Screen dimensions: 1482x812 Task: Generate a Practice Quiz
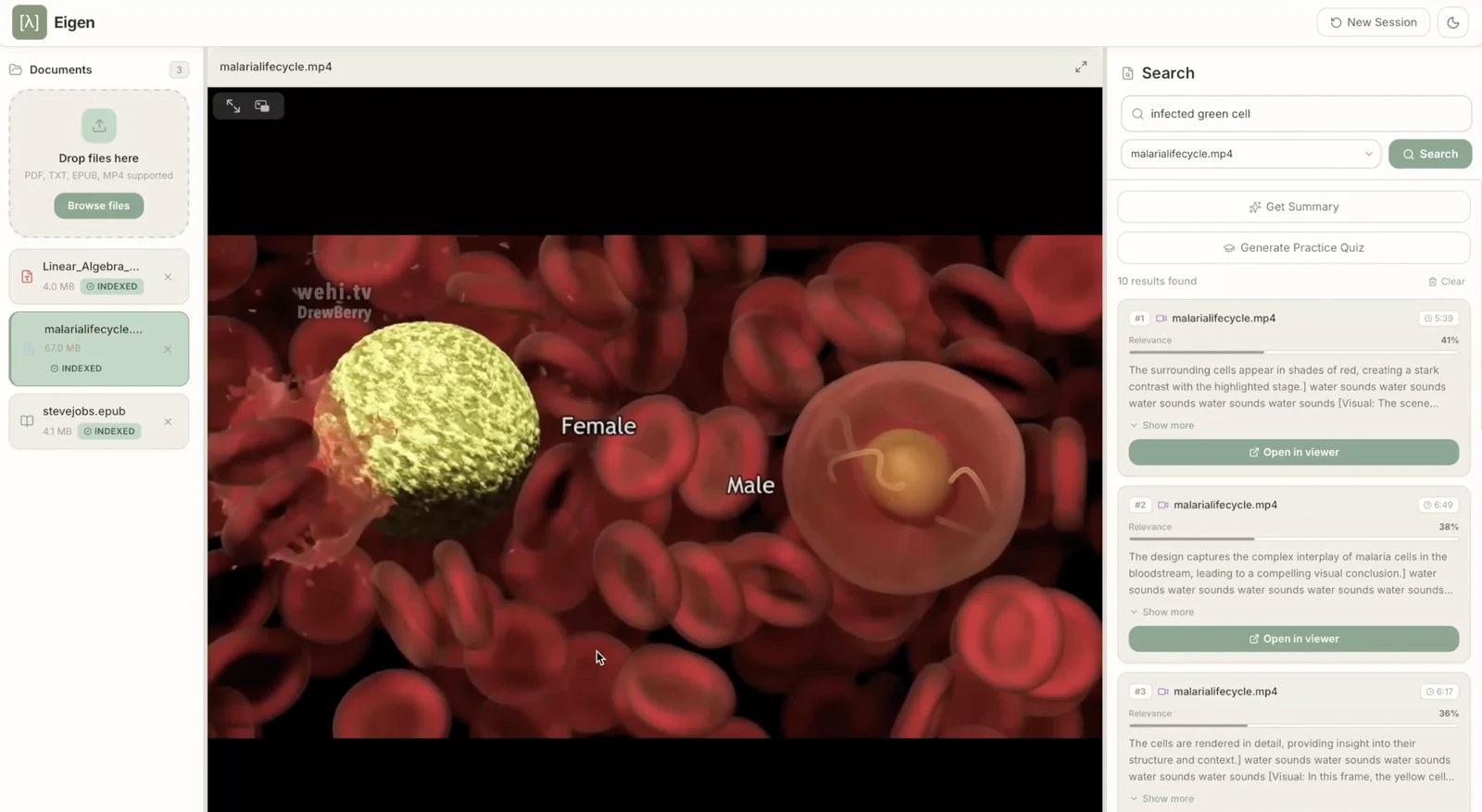[1294, 247]
